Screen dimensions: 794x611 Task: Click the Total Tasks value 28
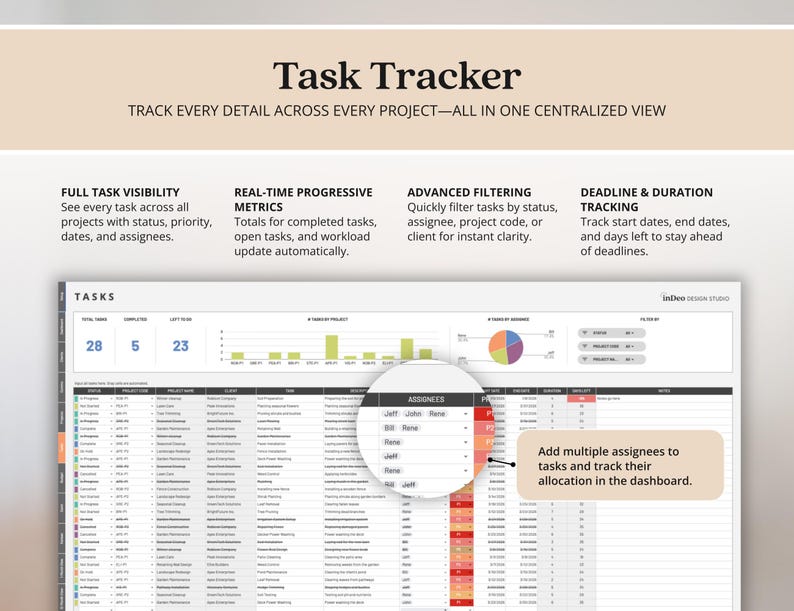tap(94, 346)
